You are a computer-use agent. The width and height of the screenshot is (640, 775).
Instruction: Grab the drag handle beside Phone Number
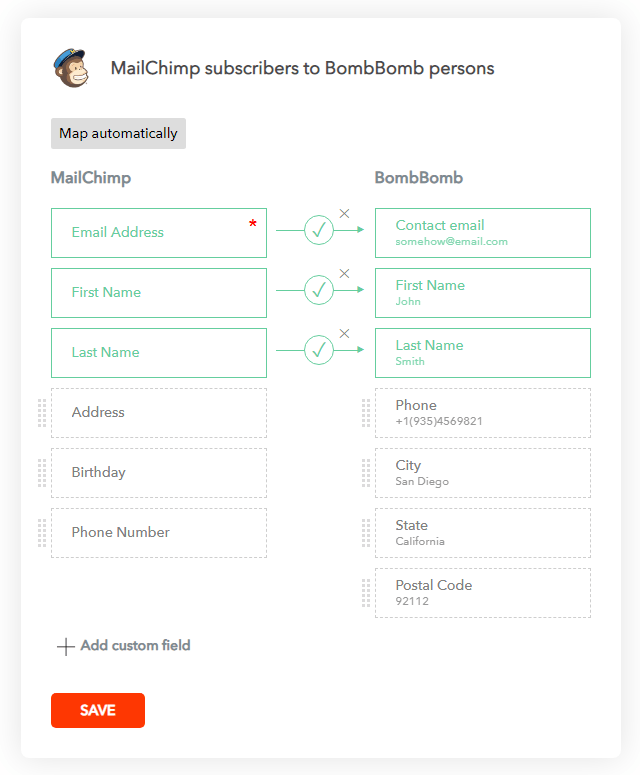tap(42, 533)
